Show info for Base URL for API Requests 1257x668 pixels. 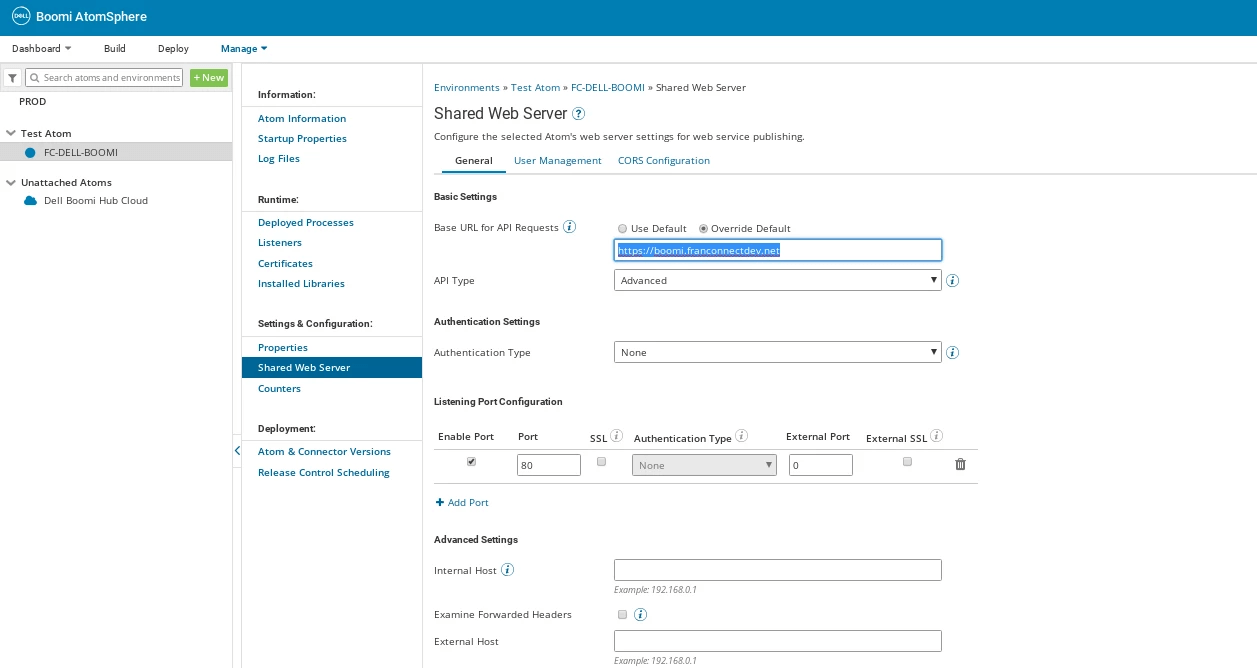(x=569, y=227)
